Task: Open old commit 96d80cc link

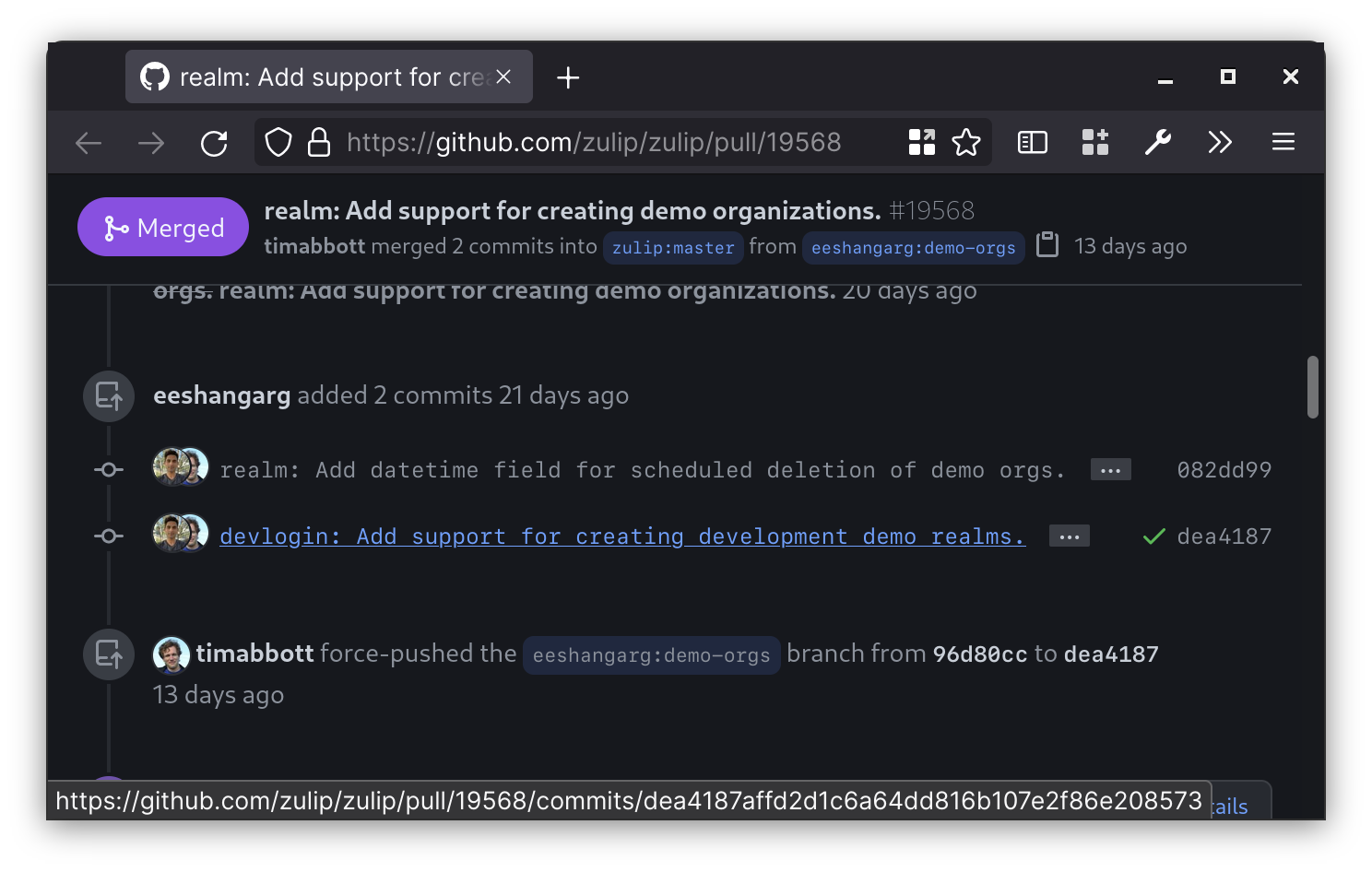Action: pos(980,654)
